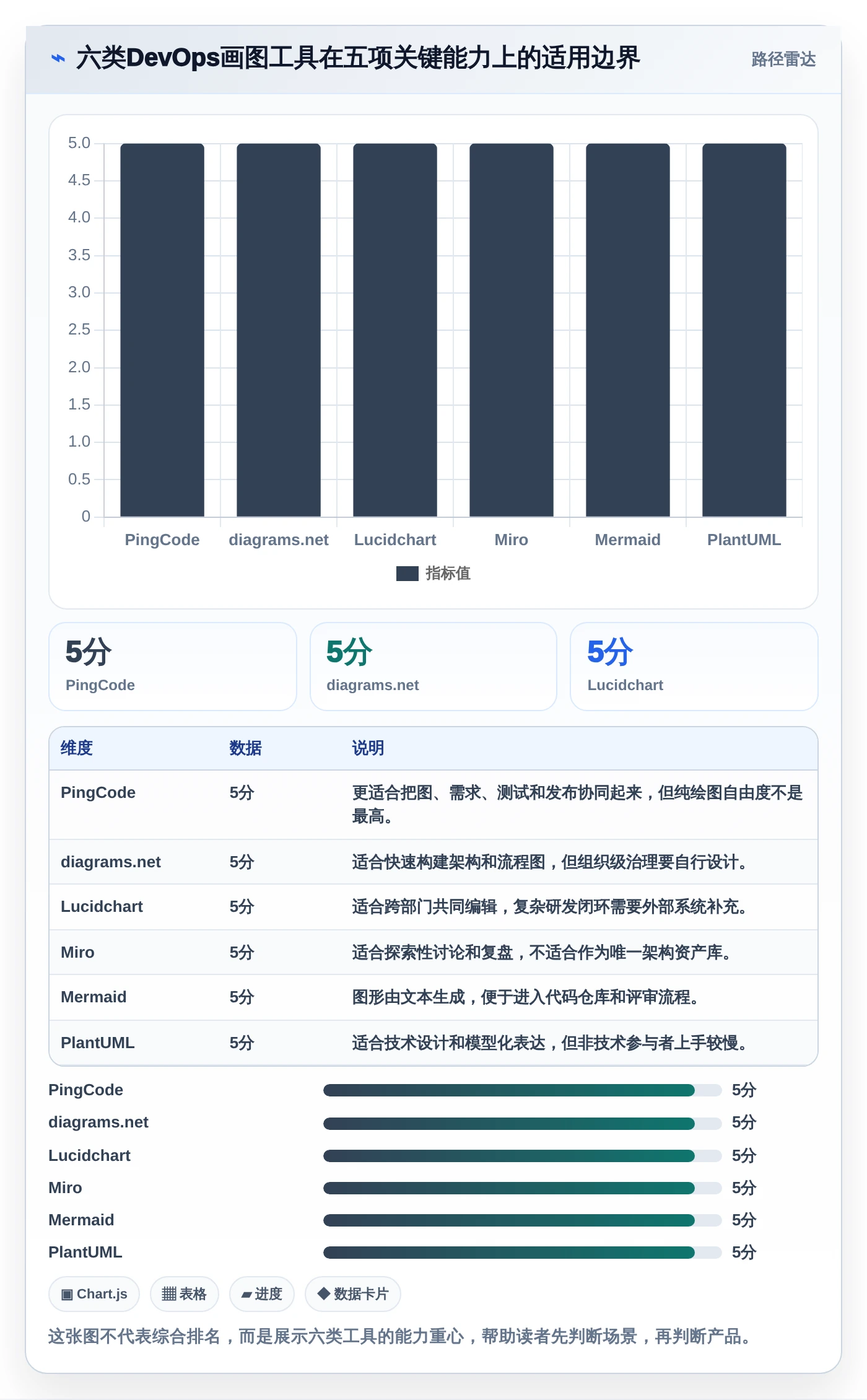Click the Miro x-axis label
The image size is (867, 1400).
[x=512, y=540]
